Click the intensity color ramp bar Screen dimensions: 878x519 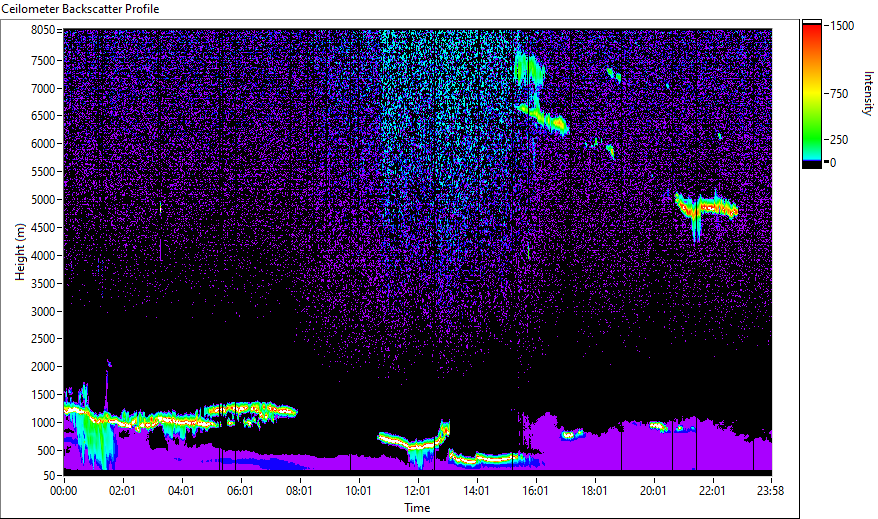(811, 94)
